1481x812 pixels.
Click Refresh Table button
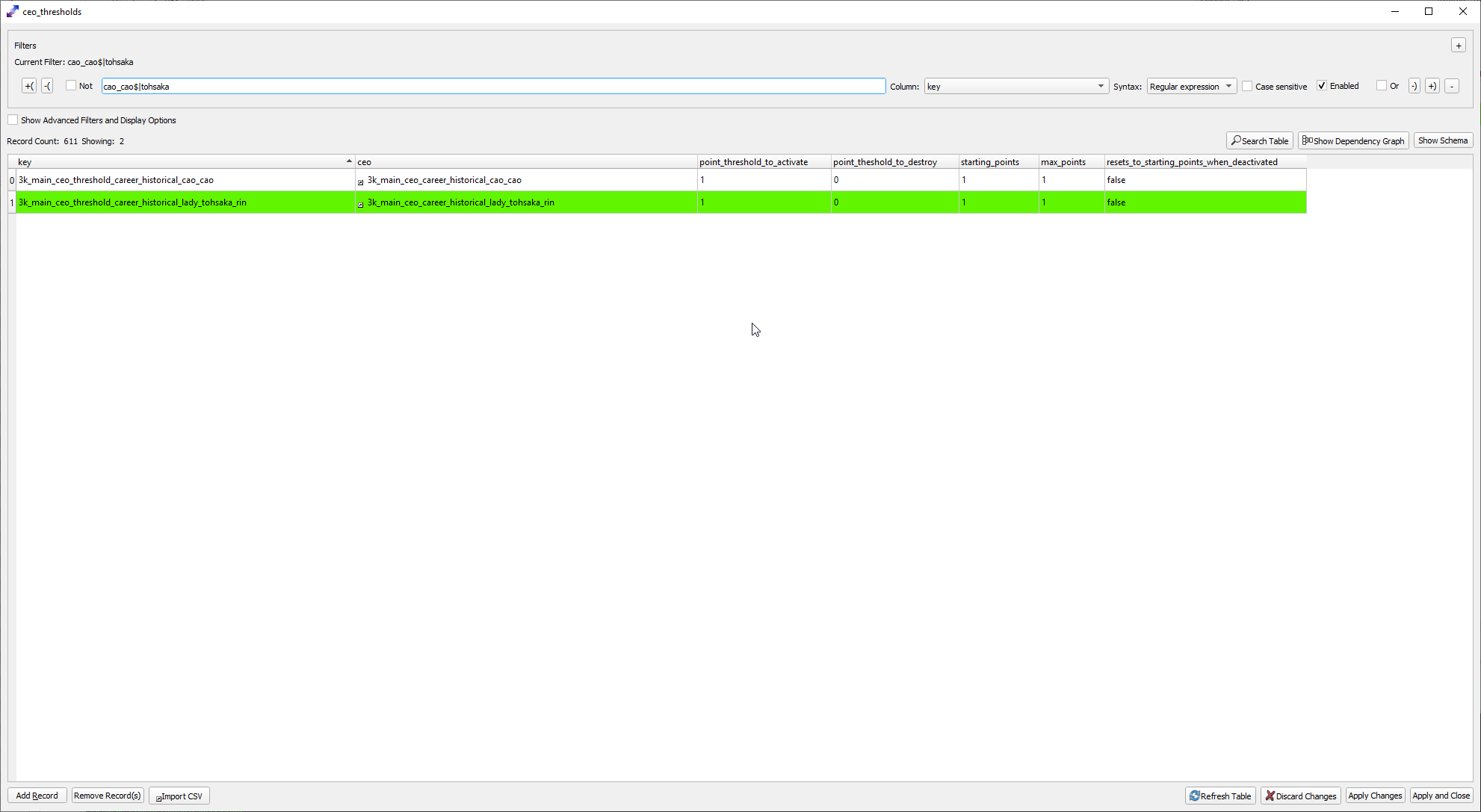1220,796
